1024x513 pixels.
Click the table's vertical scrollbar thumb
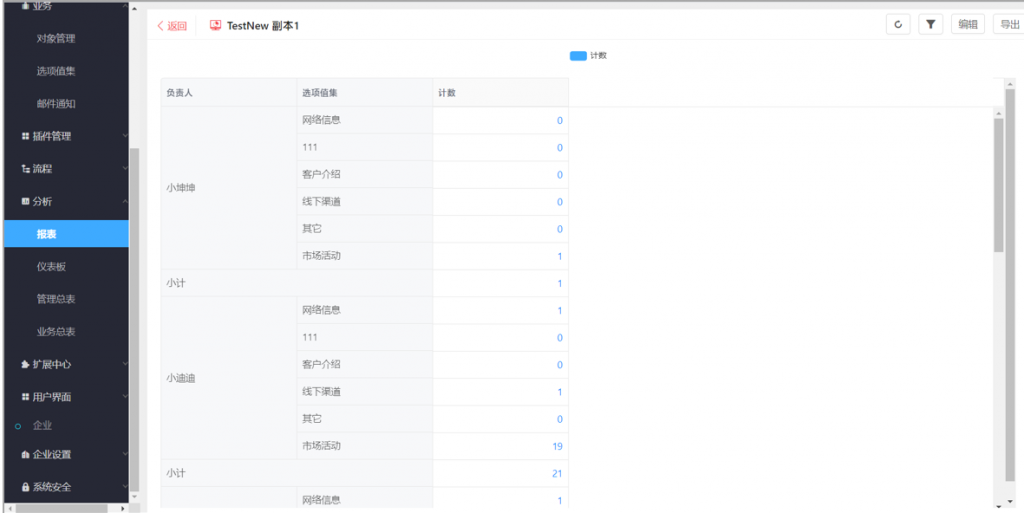tap(998, 185)
